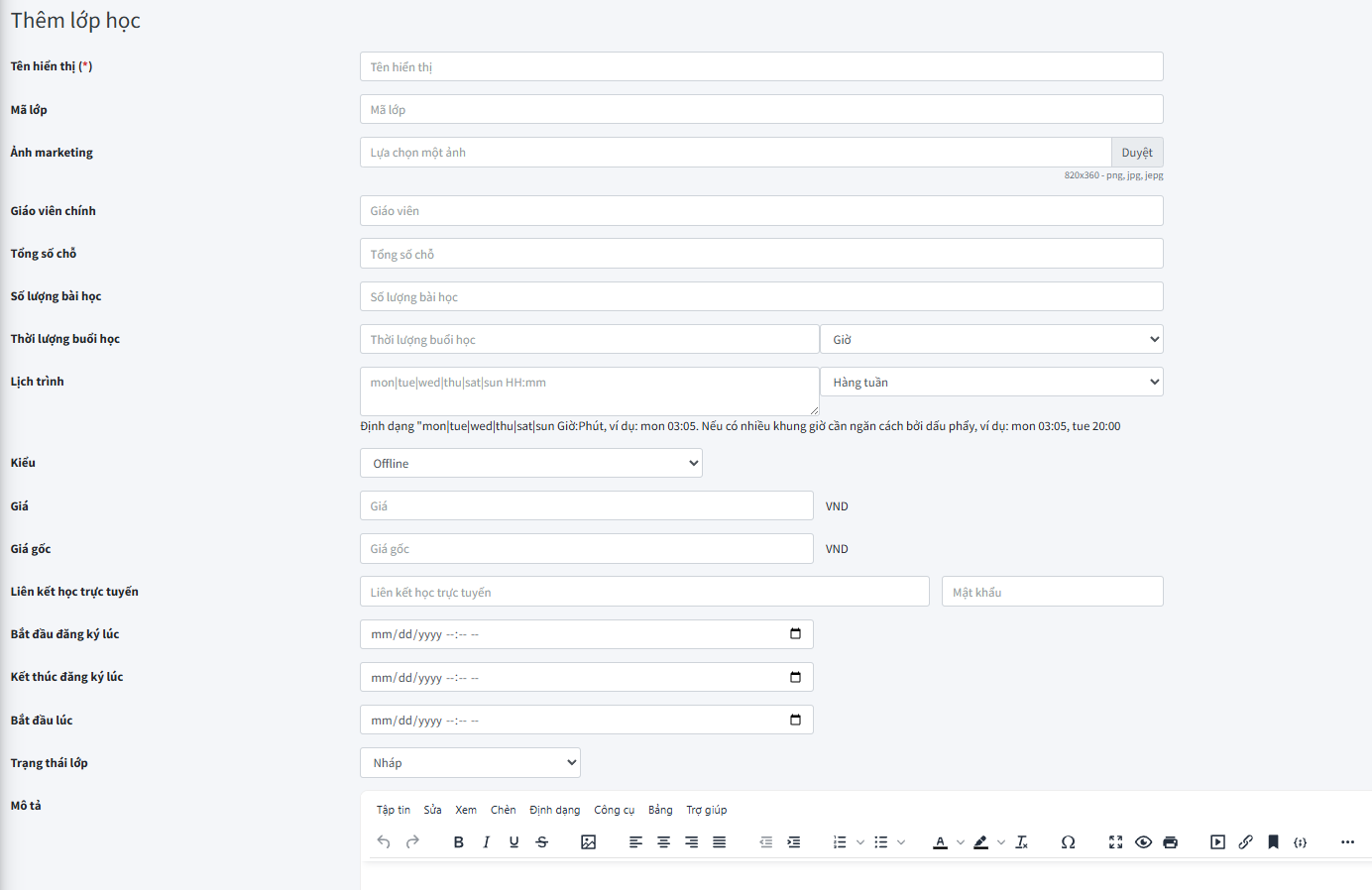Open the insert link tool

point(1245,842)
